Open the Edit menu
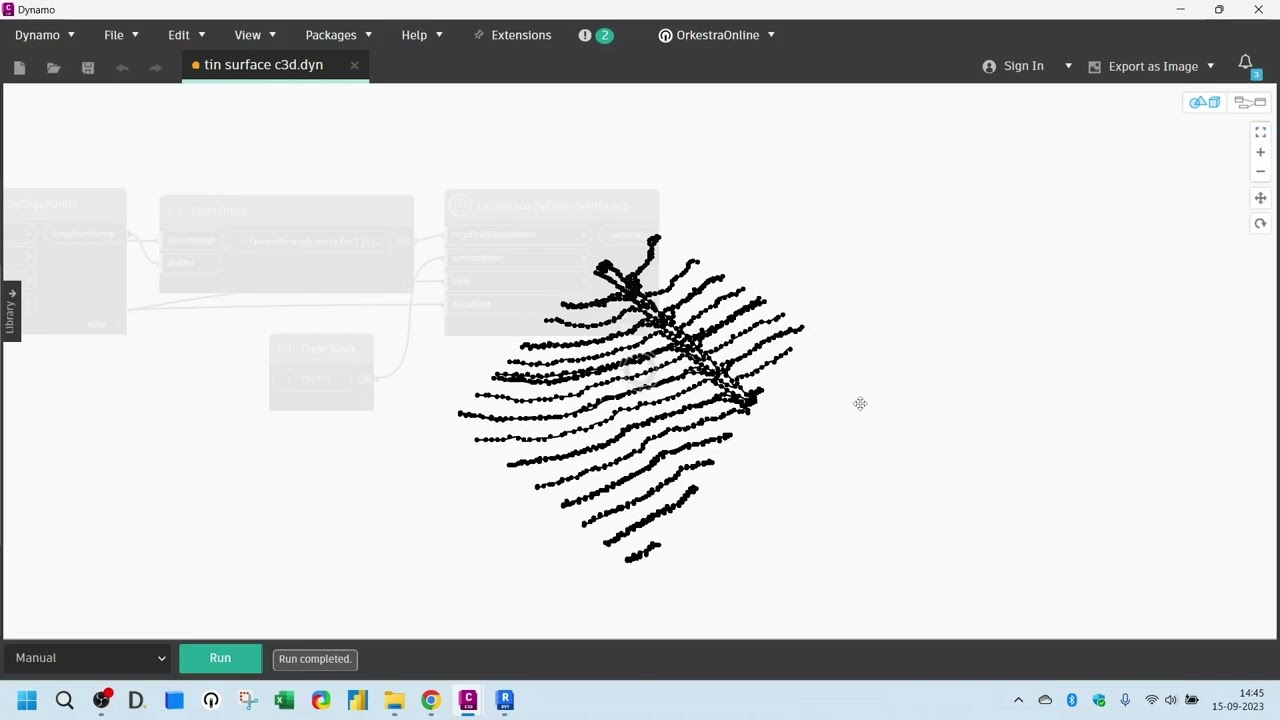Image resolution: width=1280 pixels, height=720 pixels. click(x=187, y=35)
